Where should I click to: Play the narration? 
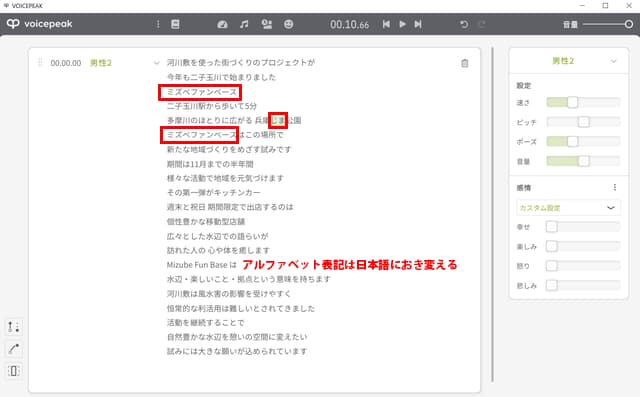point(402,24)
